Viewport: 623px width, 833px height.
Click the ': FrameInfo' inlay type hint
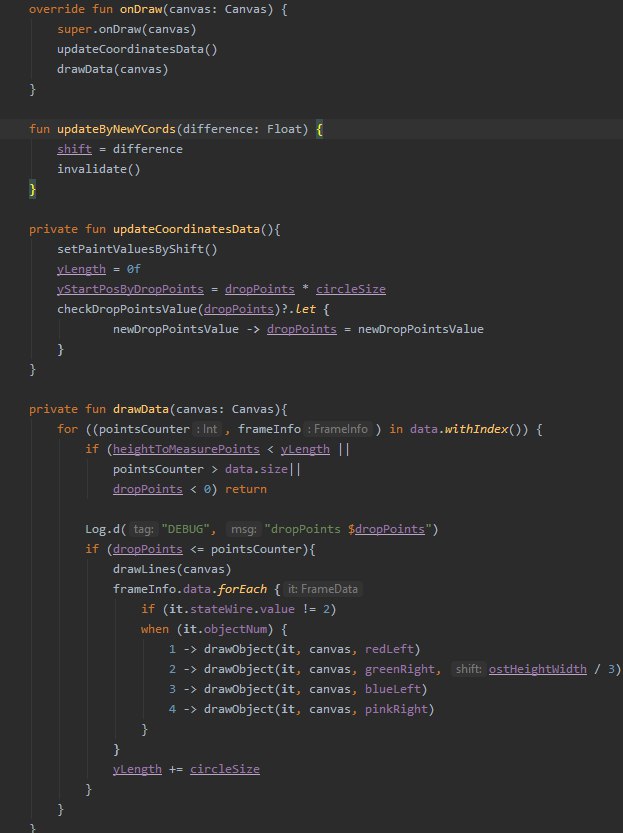click(338, 429)
